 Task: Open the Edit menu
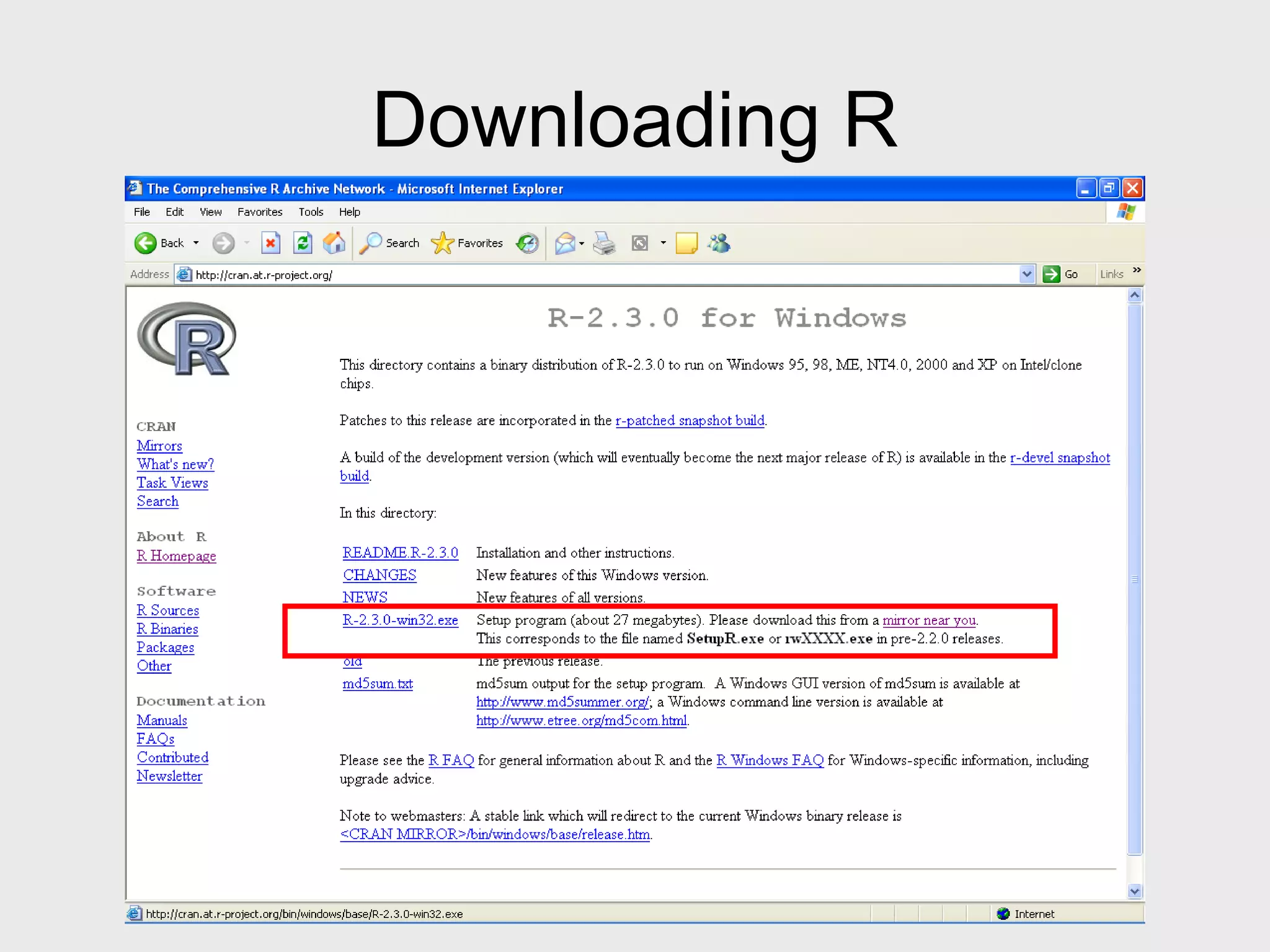[x=174, y=212]
